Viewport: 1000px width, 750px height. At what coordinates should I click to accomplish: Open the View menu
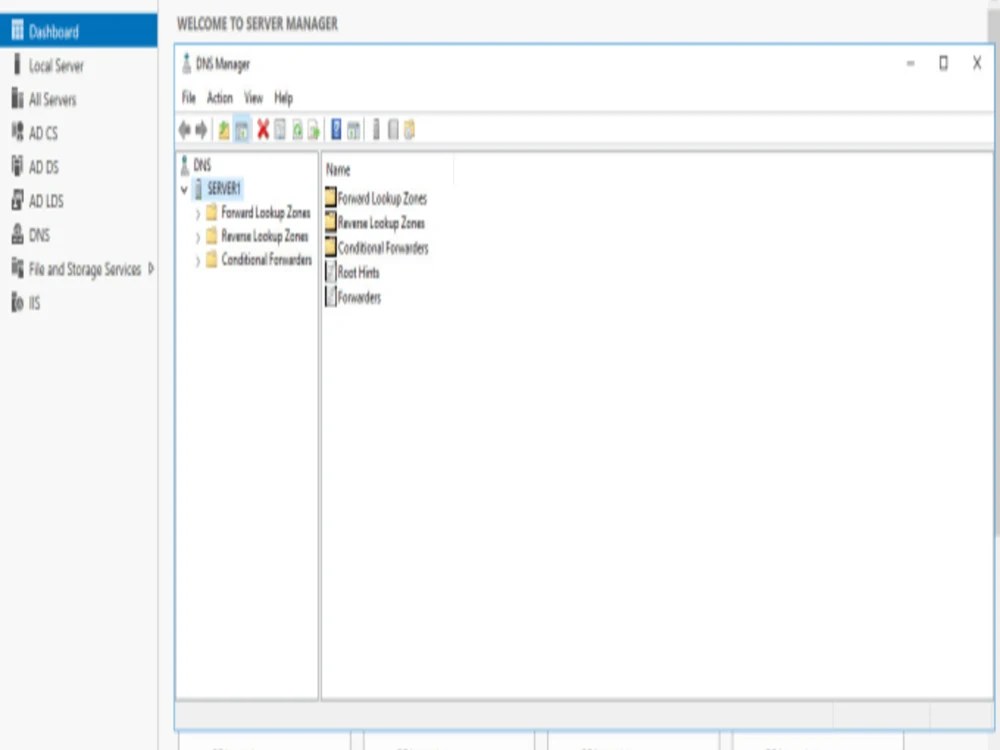pos(252,98)
